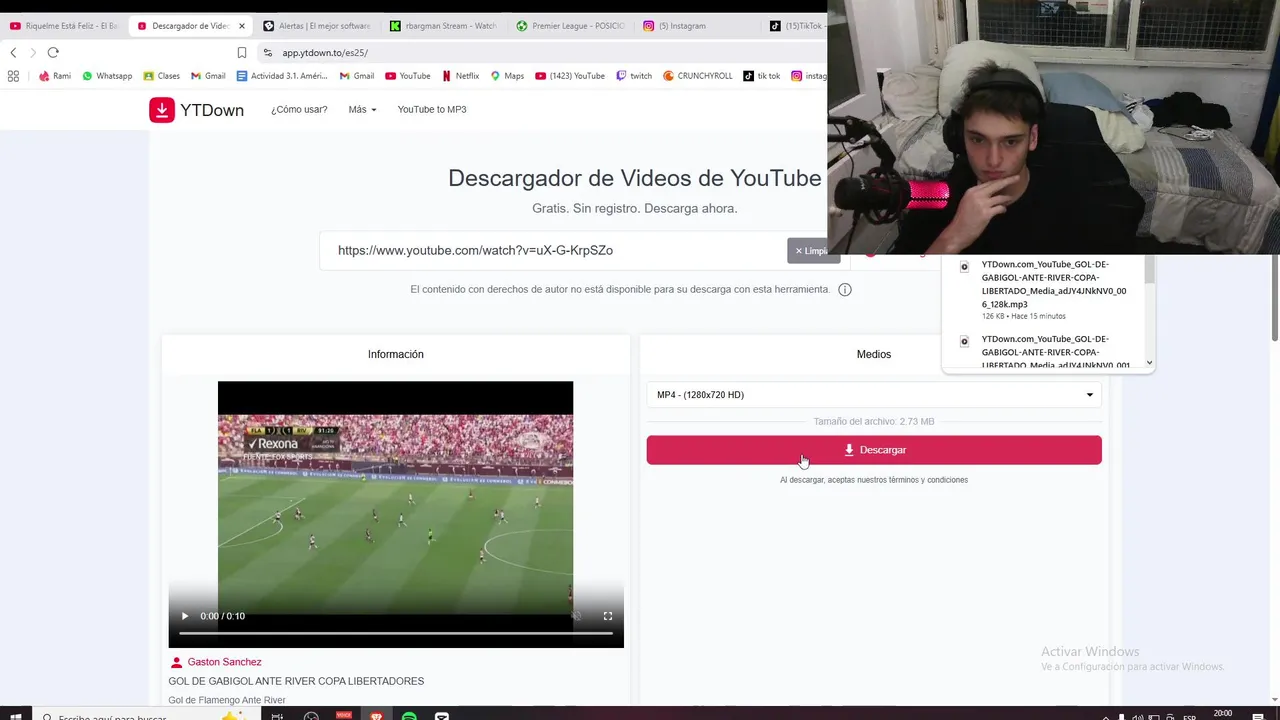
Task: Open the Brave browser taskbar icon
Action: click(x=376, y=716)
